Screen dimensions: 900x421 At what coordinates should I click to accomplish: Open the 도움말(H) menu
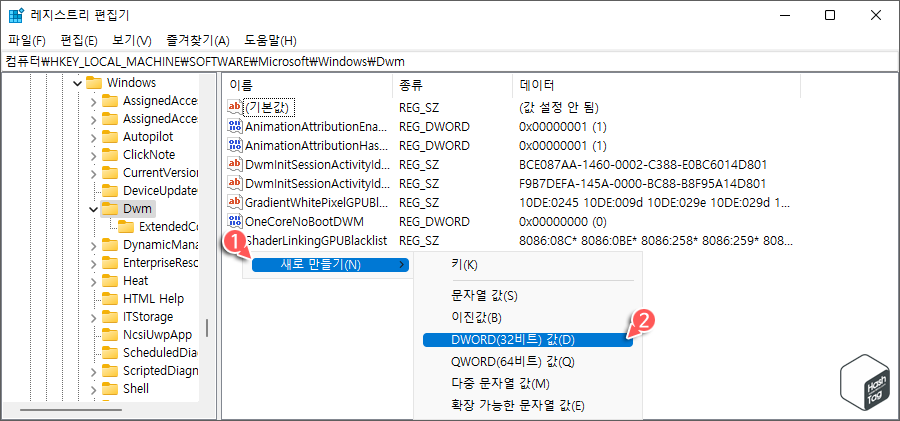pos(270,41)
